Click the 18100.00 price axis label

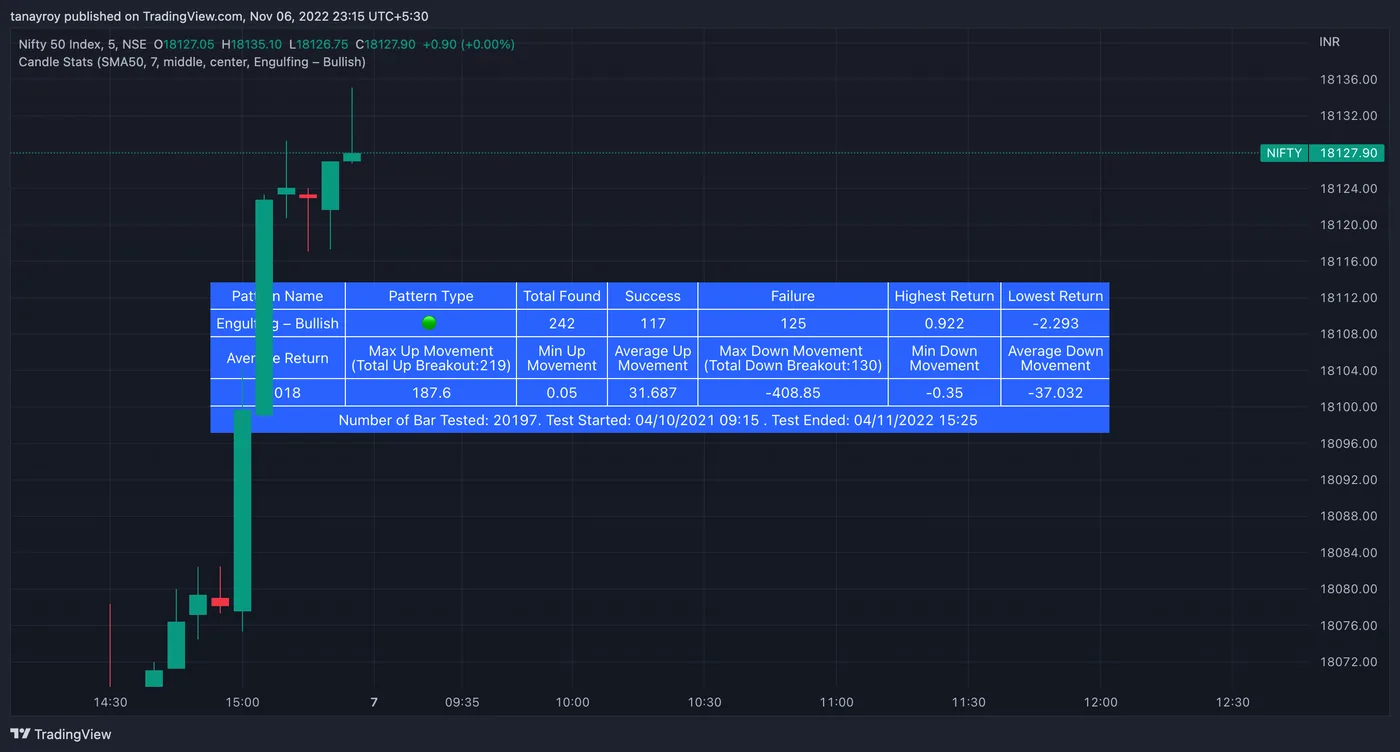pyautogui.click(x=1348, y=407)
